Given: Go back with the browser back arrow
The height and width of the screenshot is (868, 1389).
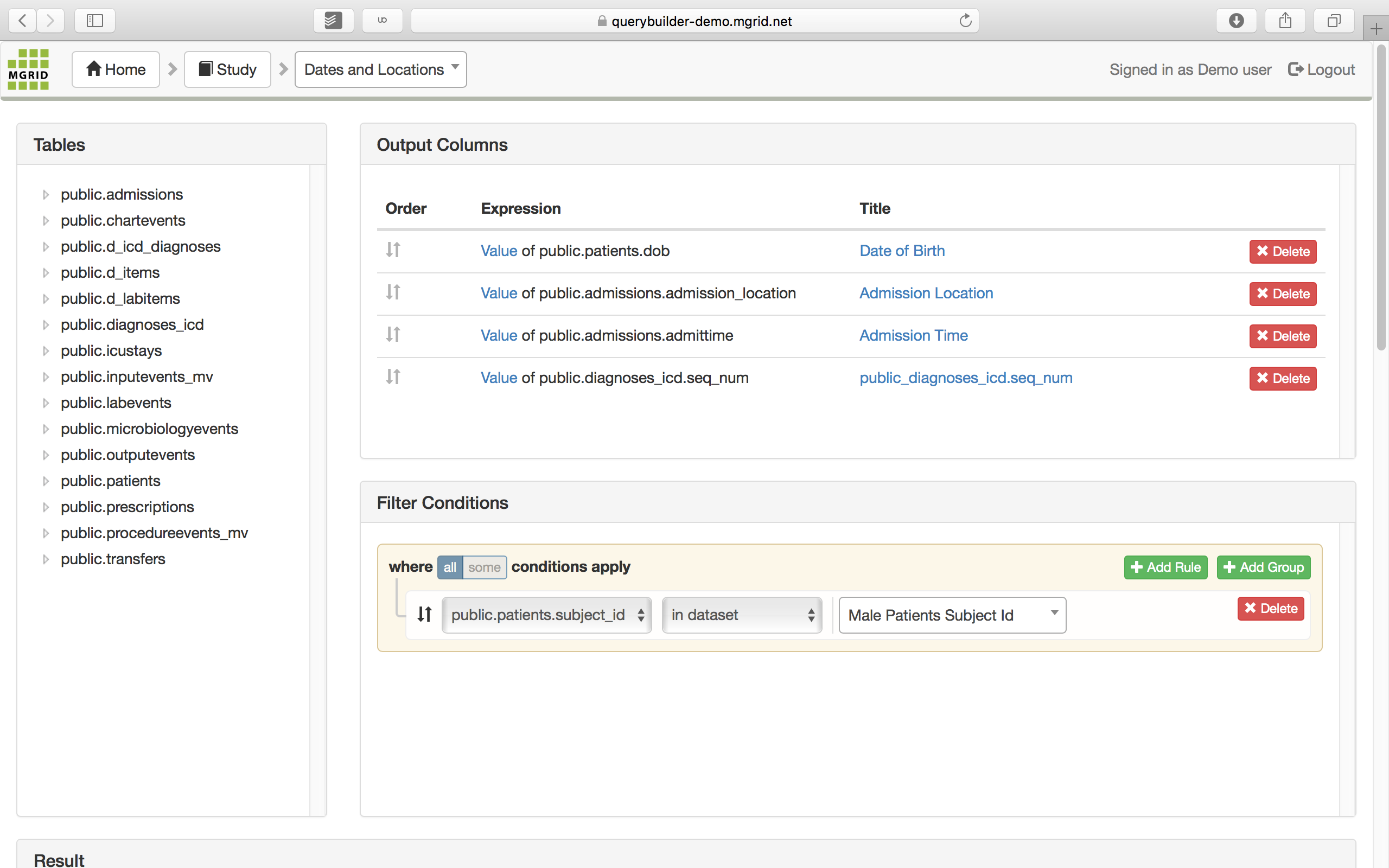Looking at the screenshot, I should coord(22,21).
